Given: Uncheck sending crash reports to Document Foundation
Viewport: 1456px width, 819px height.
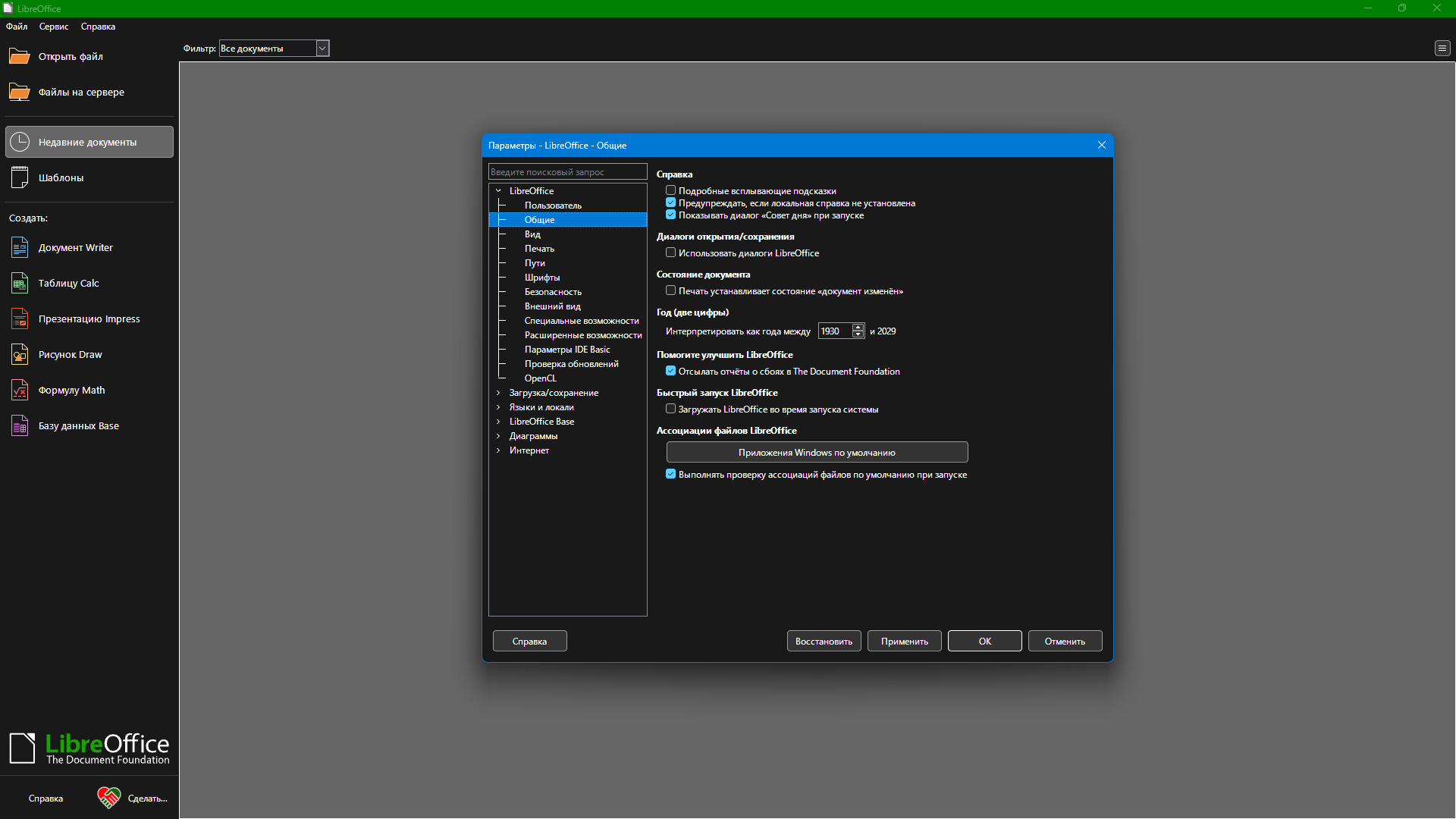Looking at the screenshot, I should click(670, 371).
